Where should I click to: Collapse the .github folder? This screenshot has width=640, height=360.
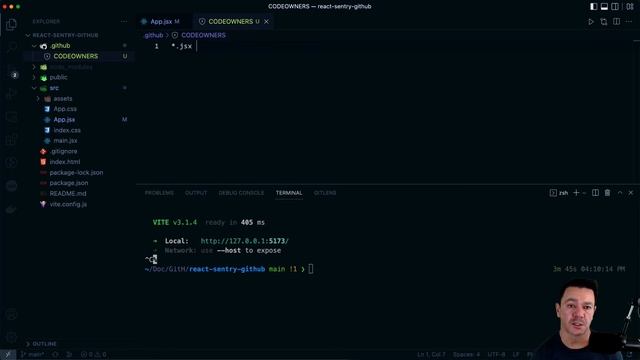click(60, 46)
